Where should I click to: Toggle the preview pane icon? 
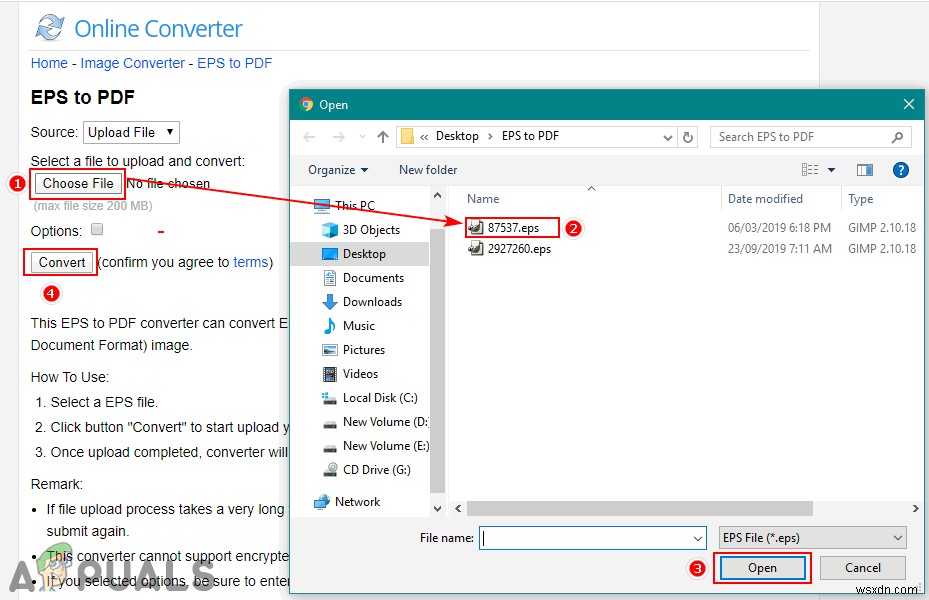(864, 170)
